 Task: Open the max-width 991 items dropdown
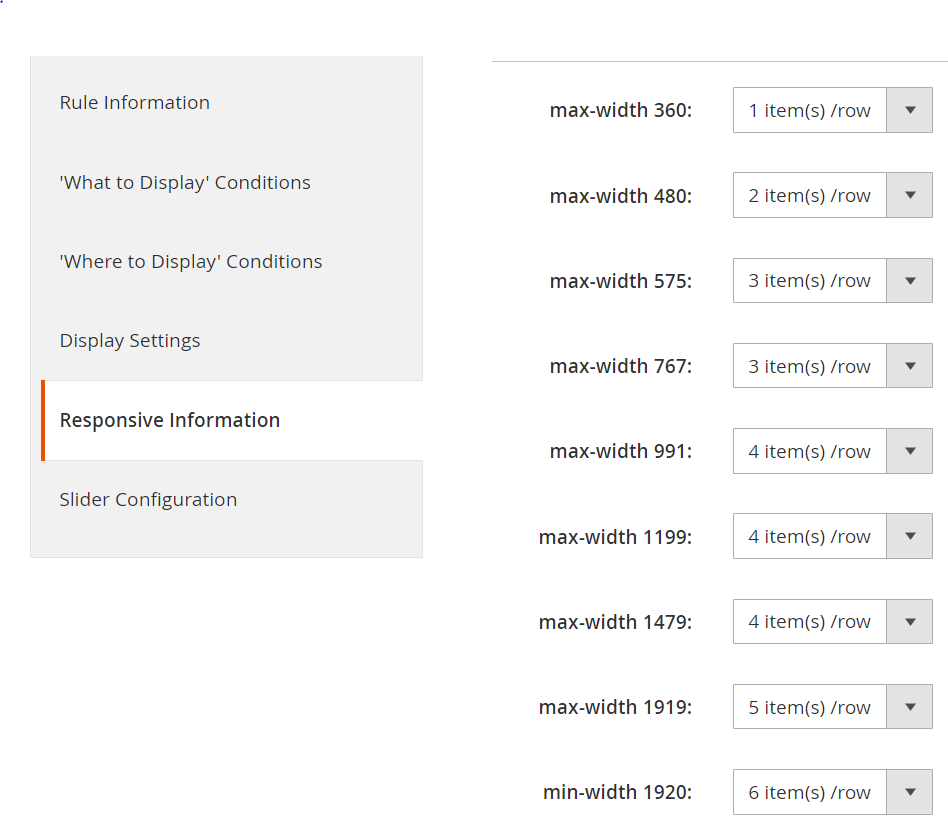click(x=832, y=452)
